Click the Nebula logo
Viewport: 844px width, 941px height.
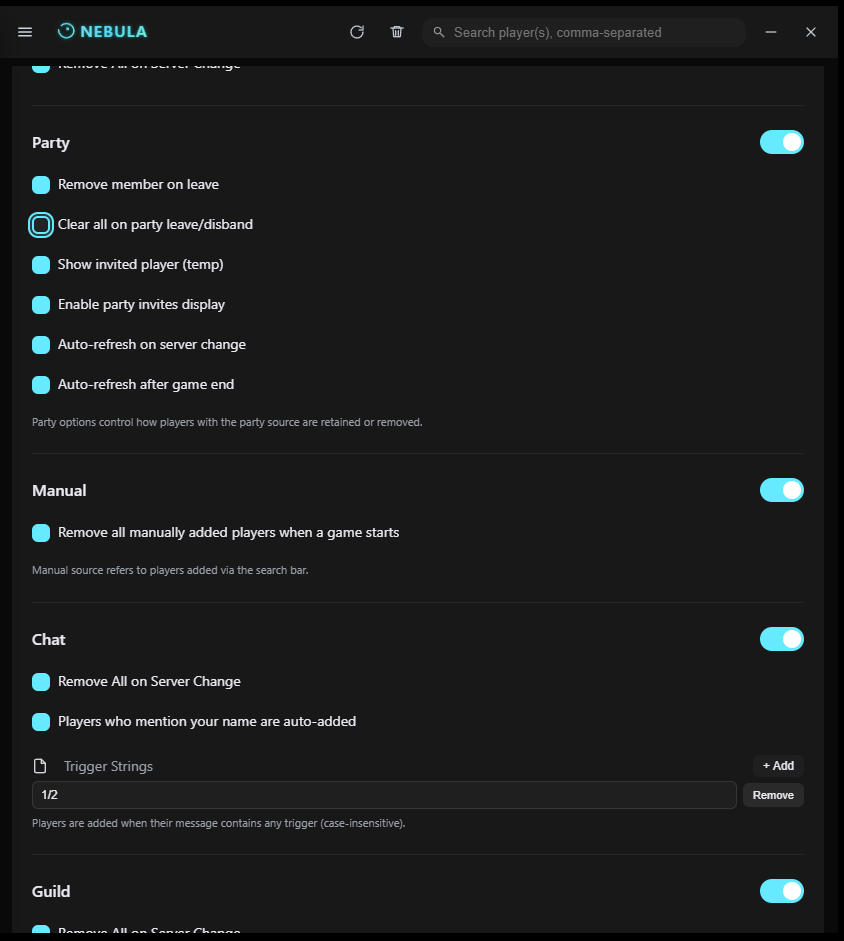tap(101, 31)
